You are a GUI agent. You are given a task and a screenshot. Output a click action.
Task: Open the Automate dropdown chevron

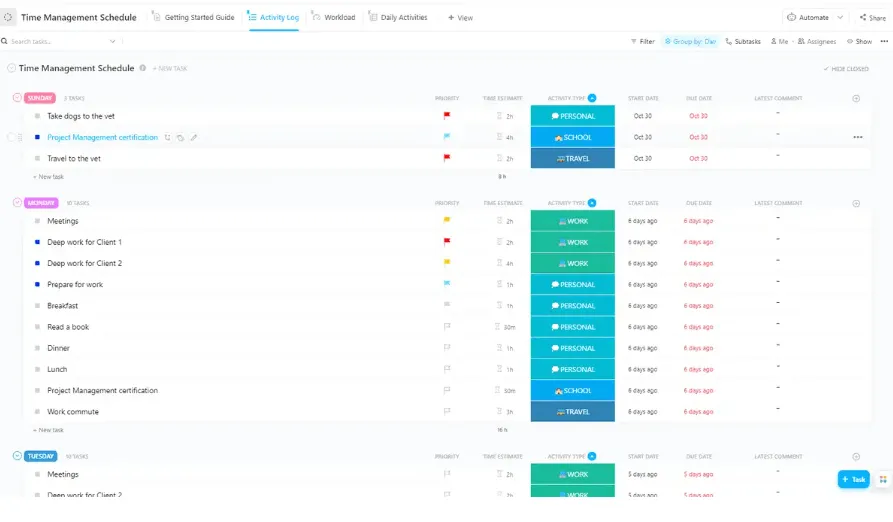840,17
